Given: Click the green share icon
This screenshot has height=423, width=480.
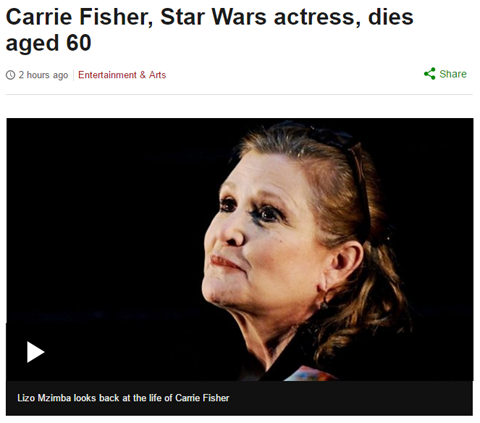Looking at the screenshot, I should [430, 74].
